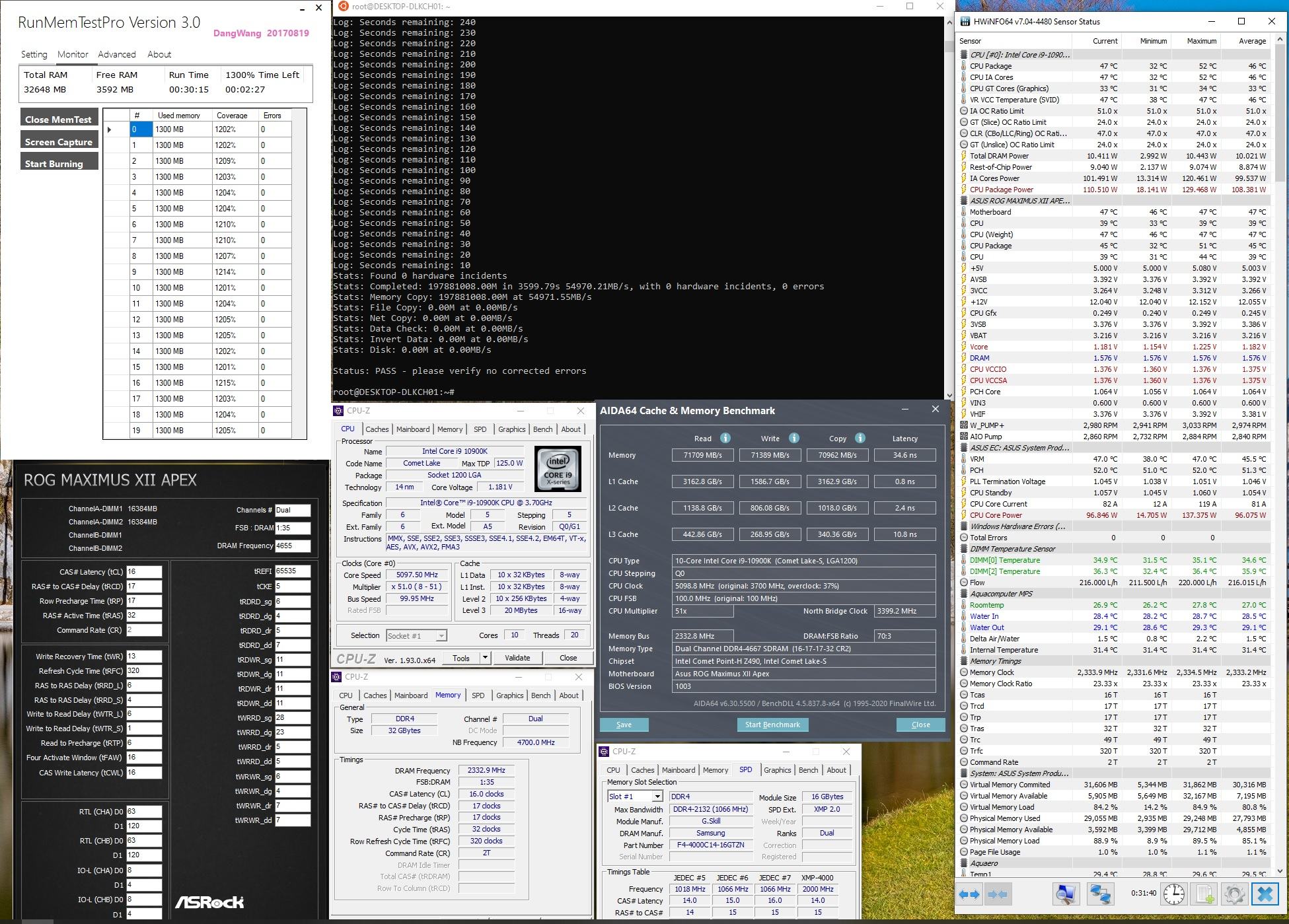1289x924 pixels.
Task: Click Maximum column header in HWiNFO
Action: click(1202, 41)
